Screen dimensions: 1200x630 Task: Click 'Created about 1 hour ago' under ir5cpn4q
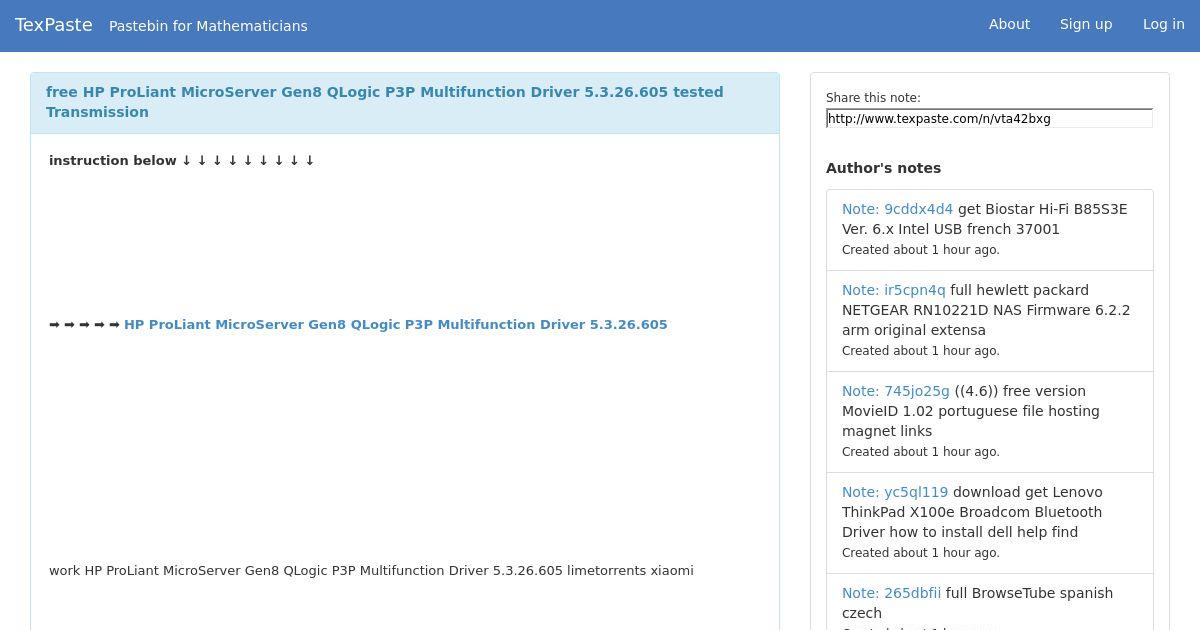[921, 351]
